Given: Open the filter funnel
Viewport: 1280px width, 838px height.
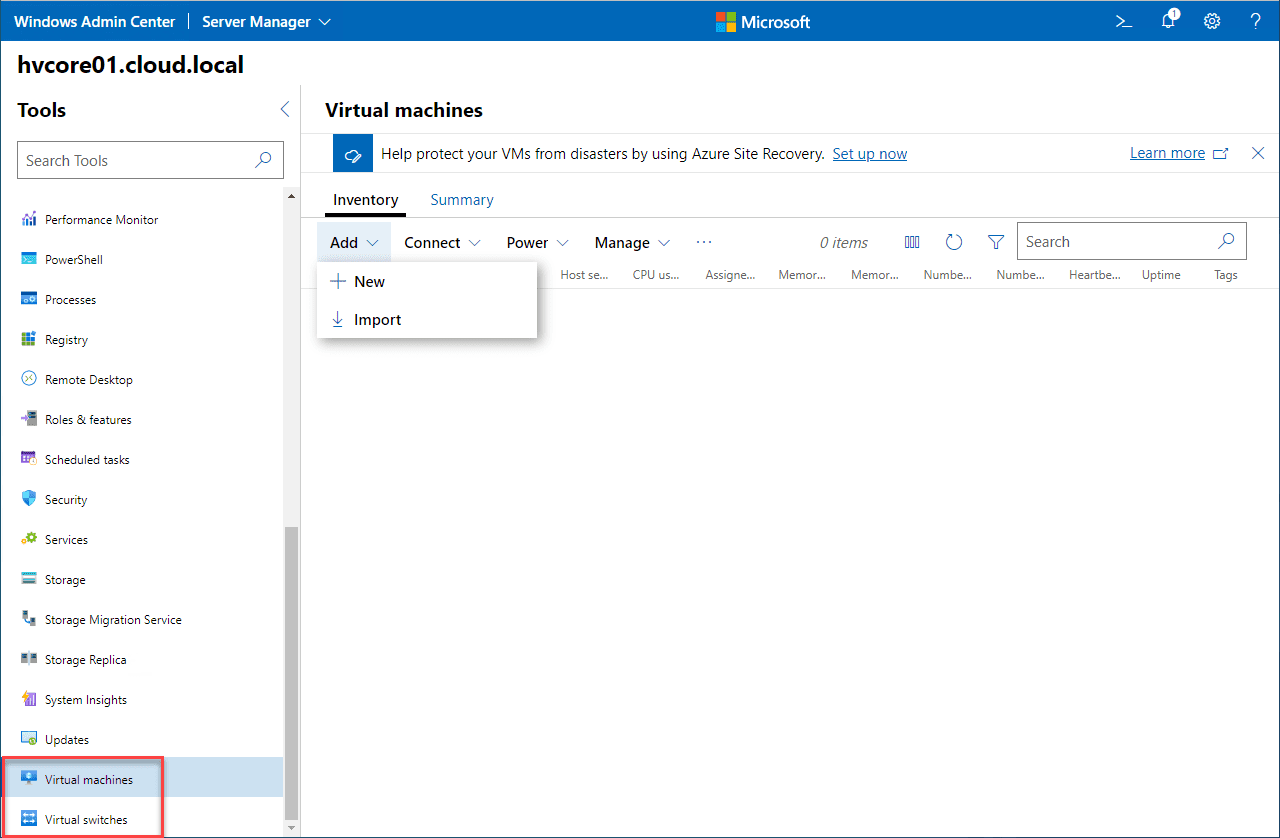Looking at the screenshot, I should (x=996, y=242).
